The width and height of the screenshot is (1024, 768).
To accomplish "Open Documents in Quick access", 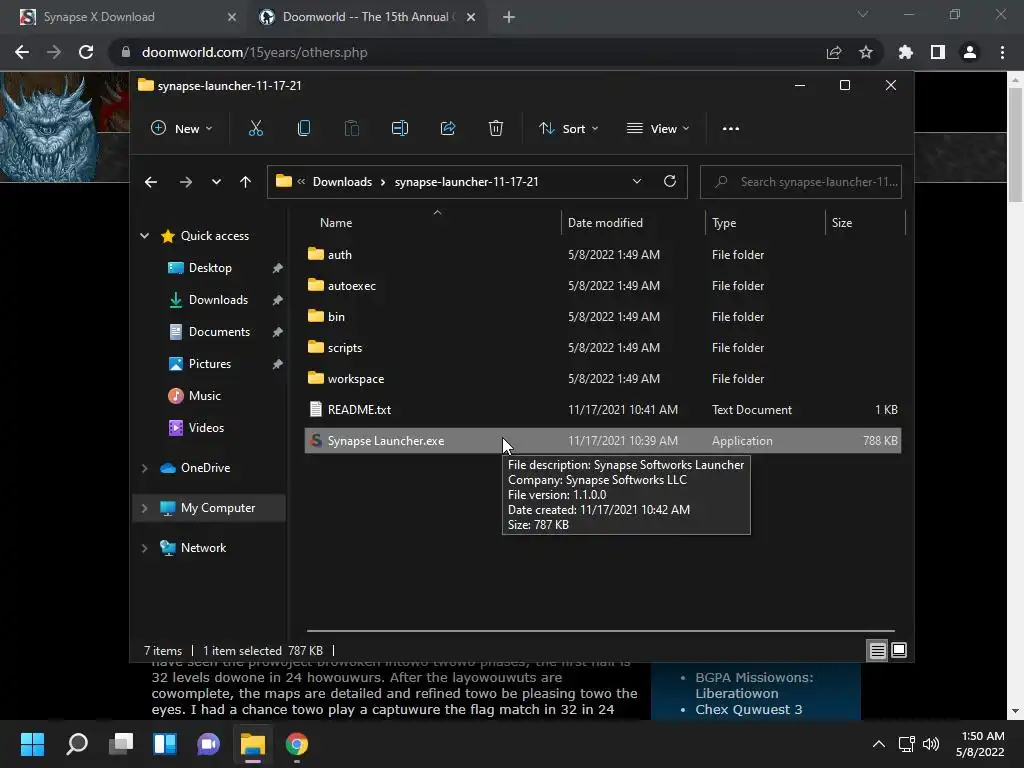I will click(219, 332).
